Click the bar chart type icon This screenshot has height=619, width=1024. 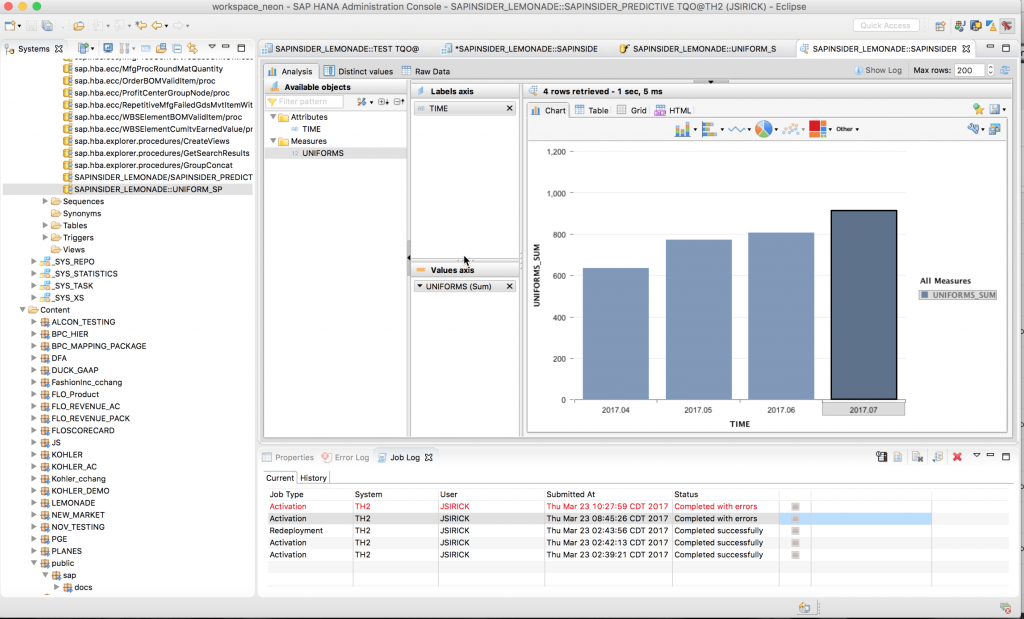coord(682,129)
